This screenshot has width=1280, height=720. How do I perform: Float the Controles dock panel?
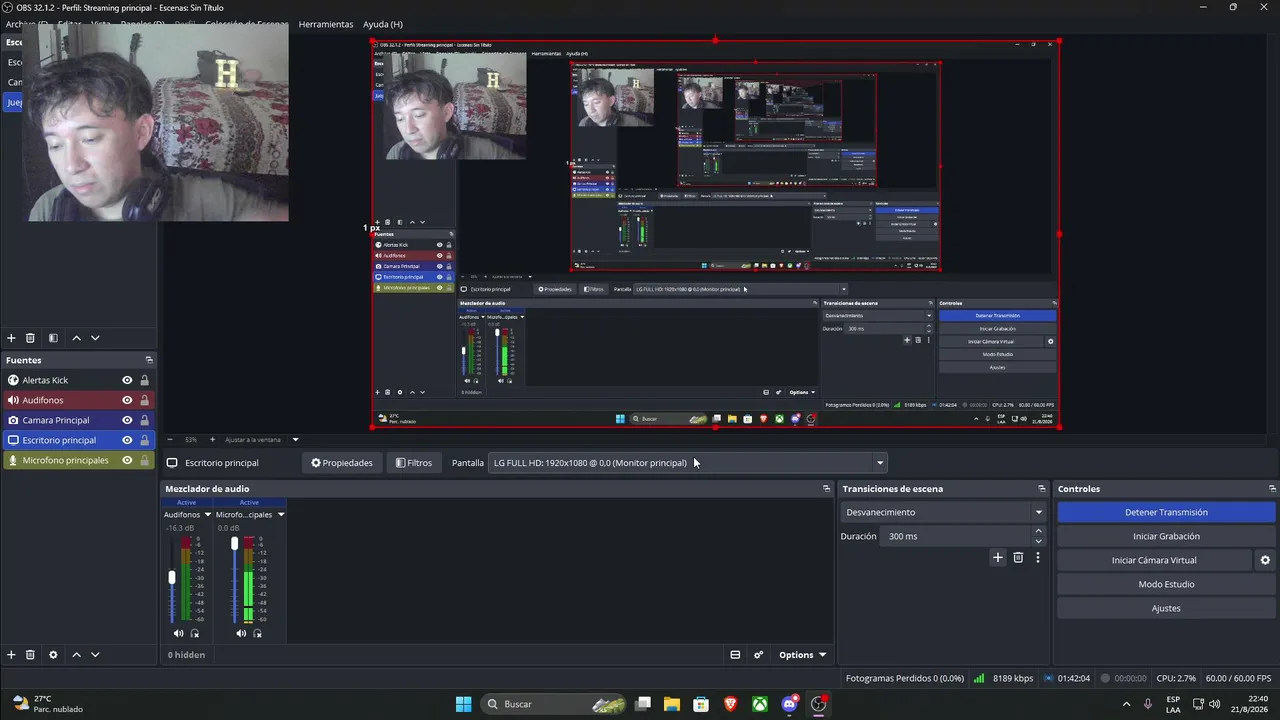point(1272,489)
